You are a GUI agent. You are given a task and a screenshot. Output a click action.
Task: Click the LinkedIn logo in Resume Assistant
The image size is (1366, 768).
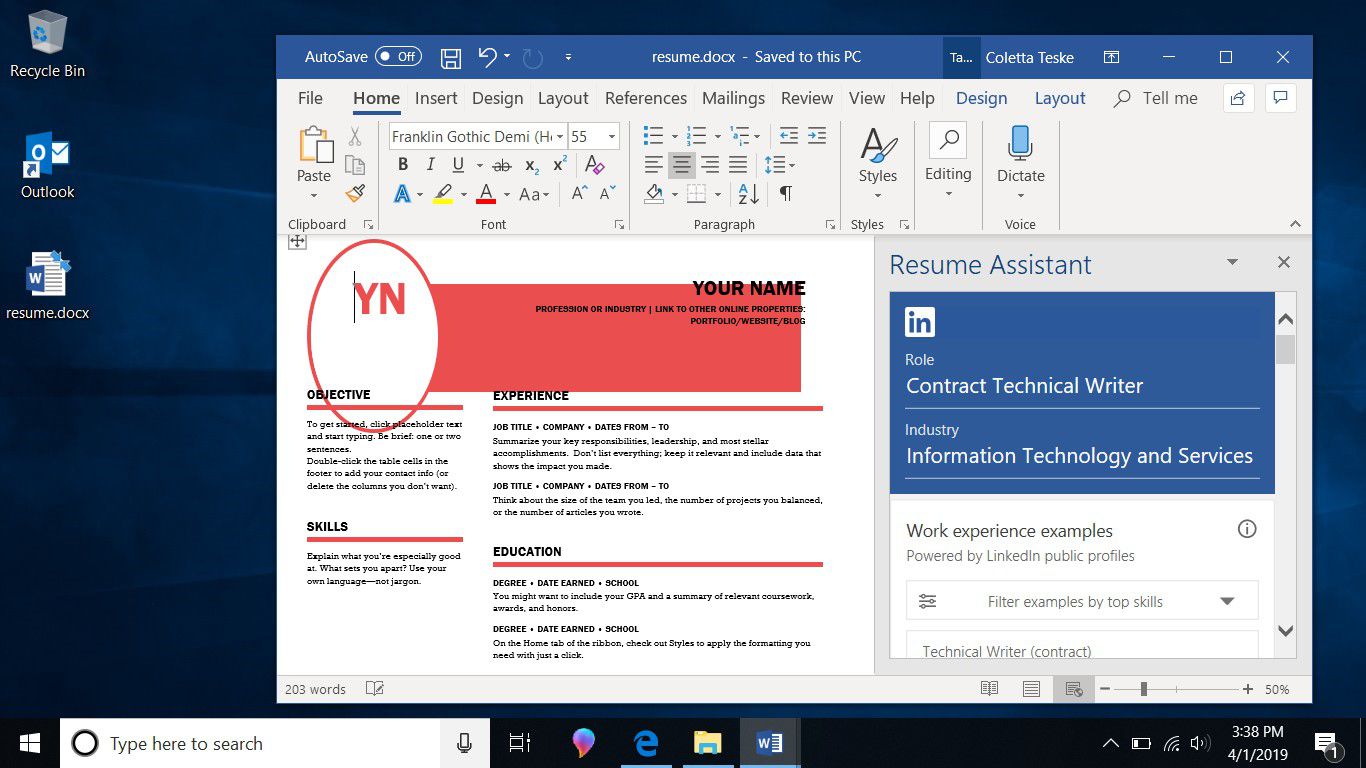920,322
